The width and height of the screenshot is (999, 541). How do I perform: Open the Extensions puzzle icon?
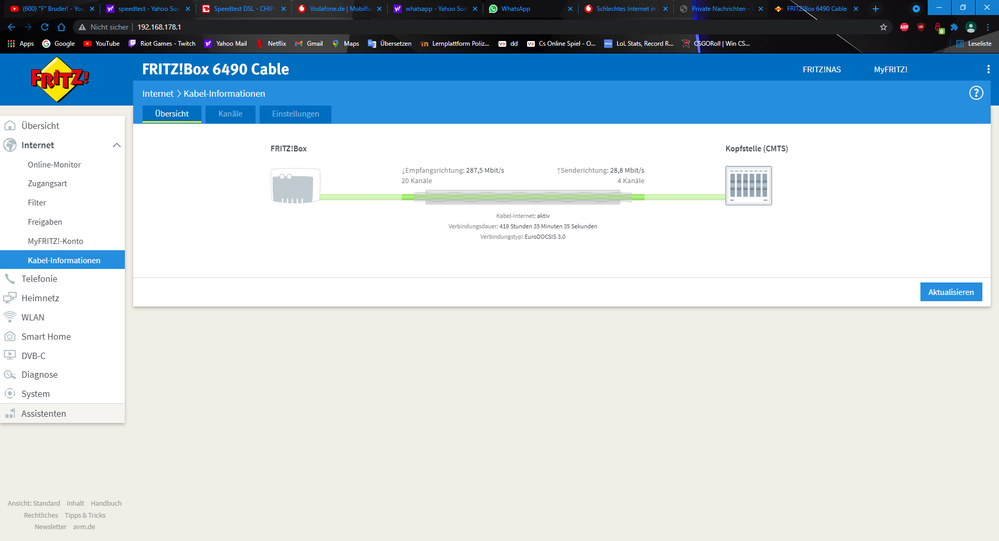954,27
